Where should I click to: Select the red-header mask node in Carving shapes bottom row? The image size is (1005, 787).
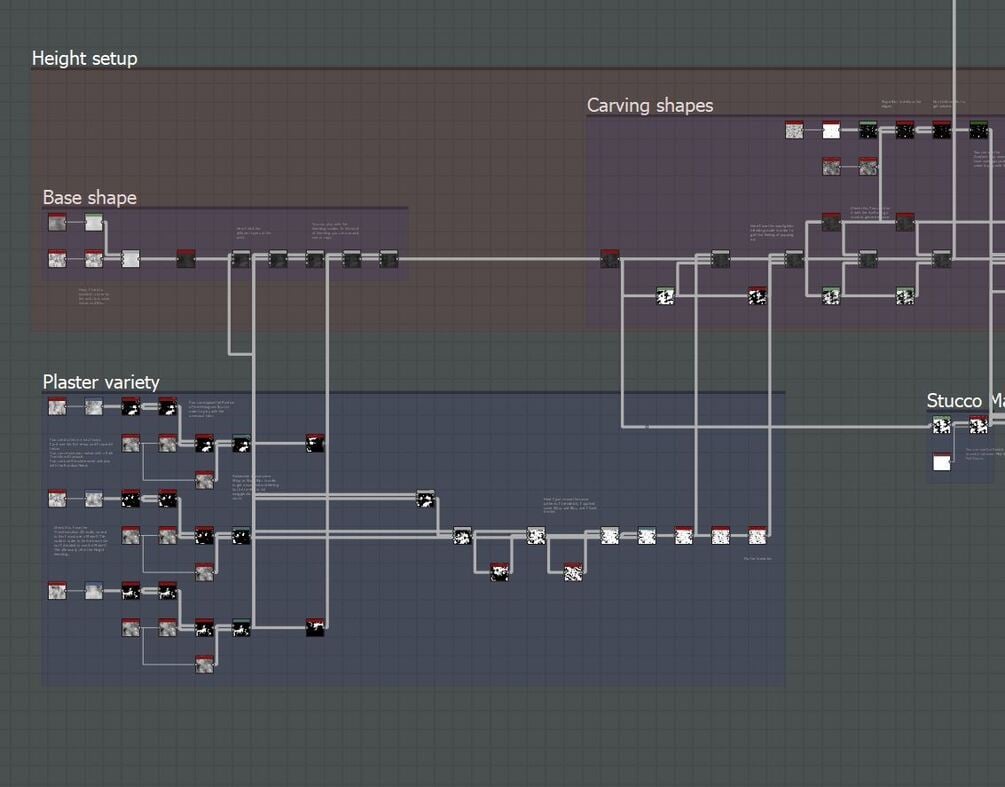(757, 295)
